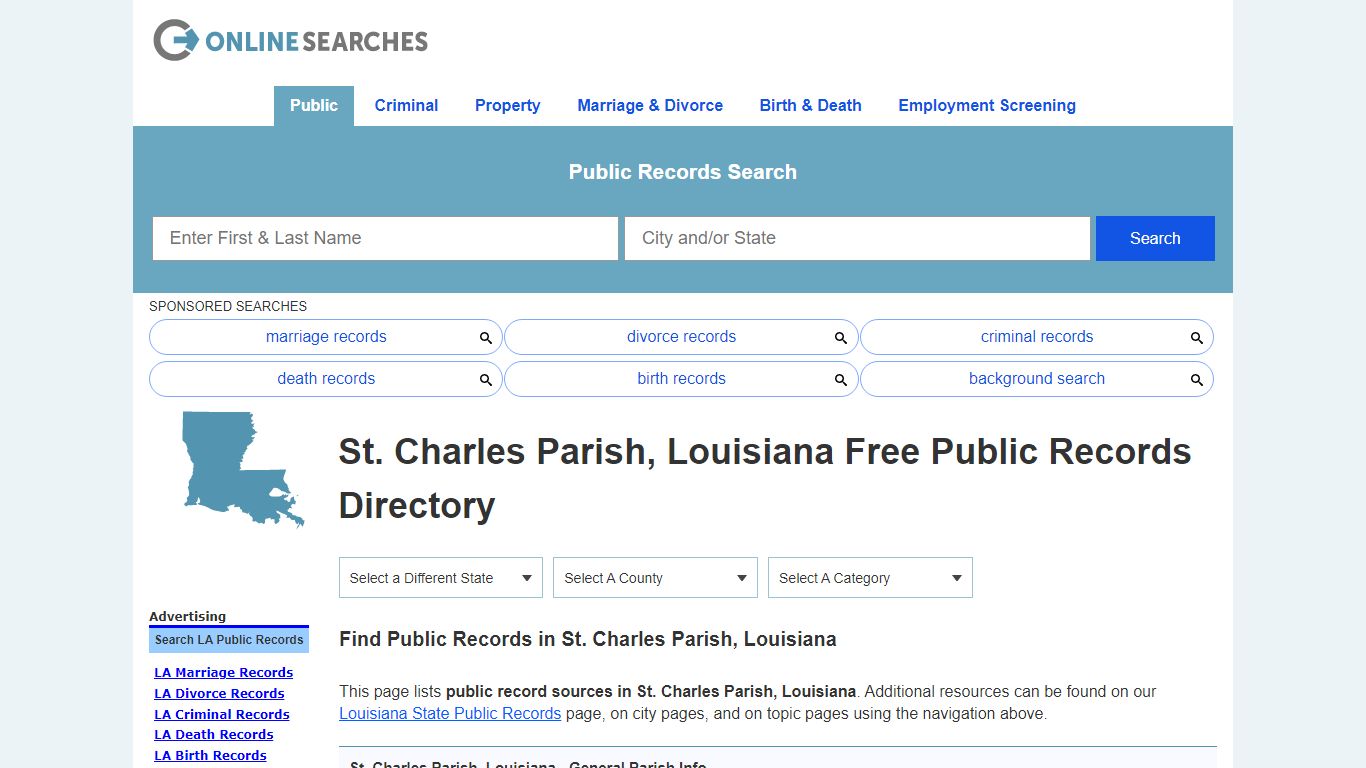Viewport: 1366px width, 768px height.
Task: Focus the City and/or State field
Action: pos(857,238)
